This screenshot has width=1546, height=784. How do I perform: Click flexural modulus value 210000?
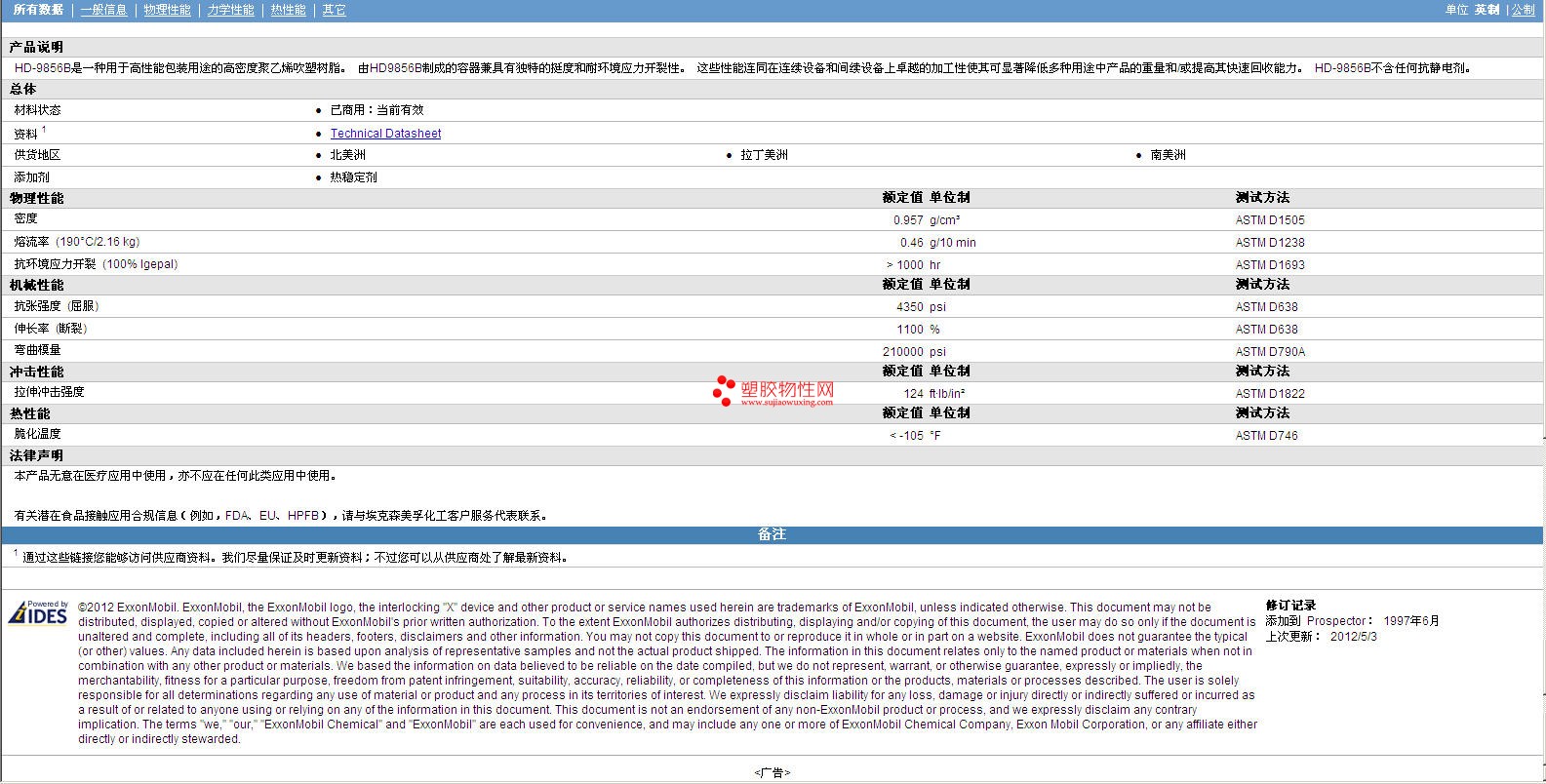[903, 352]
